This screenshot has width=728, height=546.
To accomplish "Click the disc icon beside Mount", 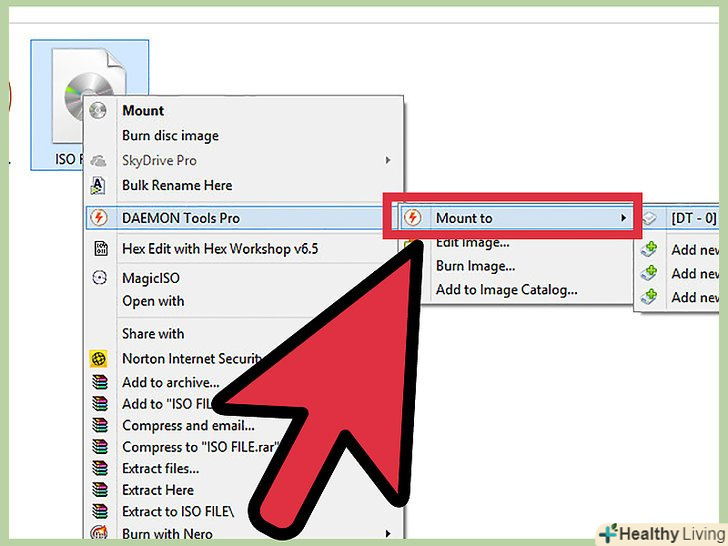I will pos(98,110).
